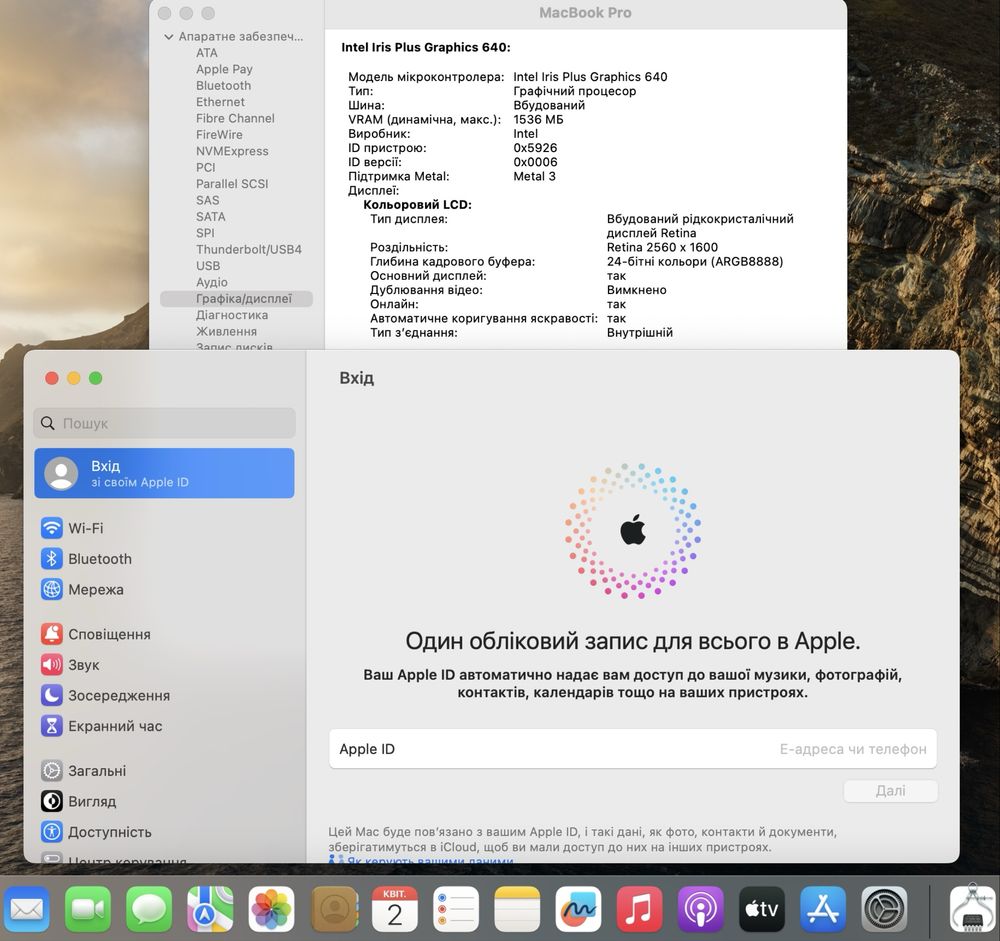Select NVMExpress in hardware list
This screenshot has width=1000, height=941.
click(232, 151)
